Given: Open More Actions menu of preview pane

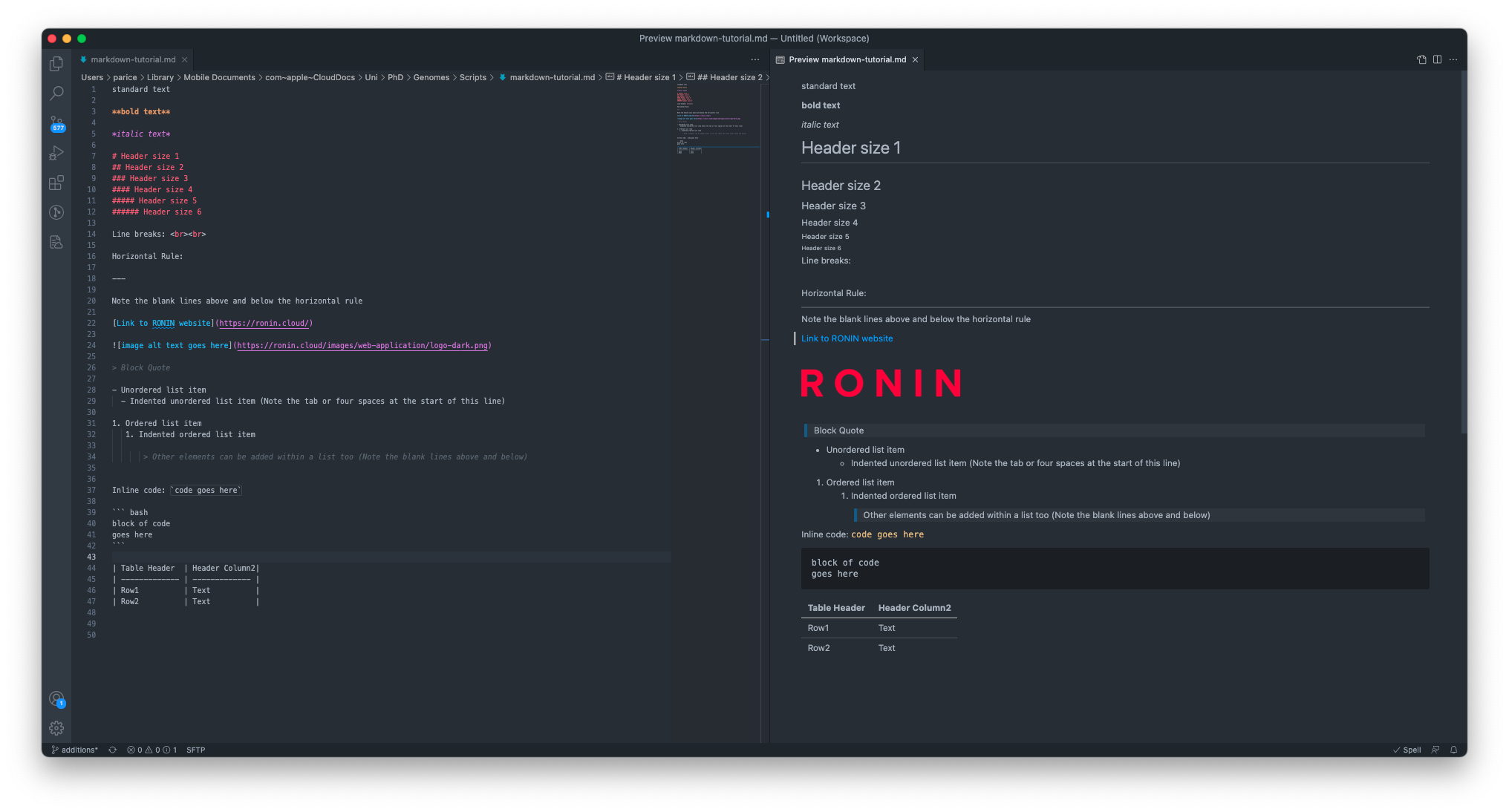Looking at the screenshot, I should 1453,59.
